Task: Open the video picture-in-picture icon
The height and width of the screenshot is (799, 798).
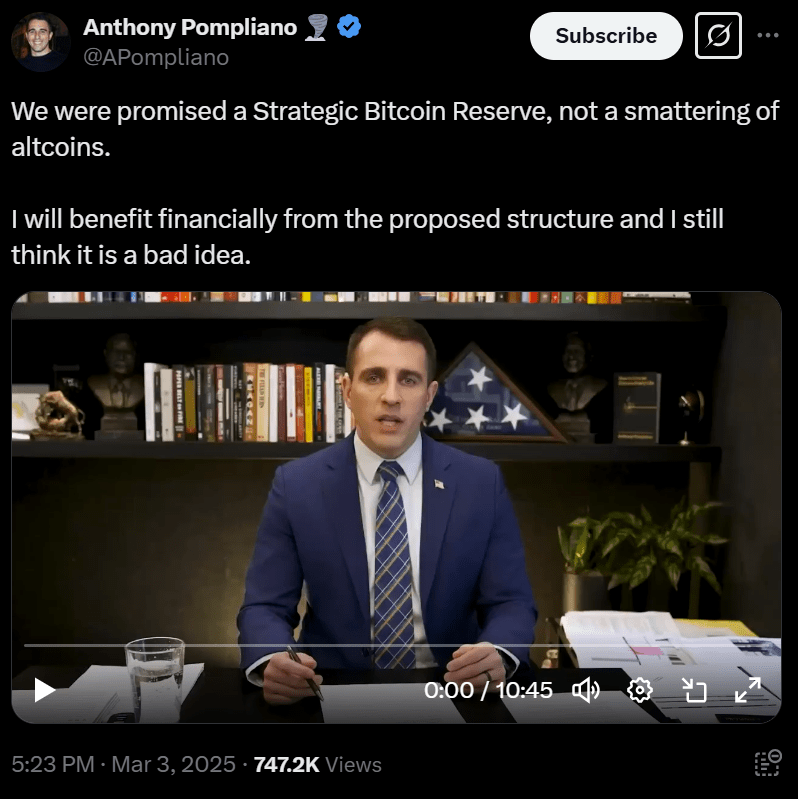Action: tap(694, 690)
